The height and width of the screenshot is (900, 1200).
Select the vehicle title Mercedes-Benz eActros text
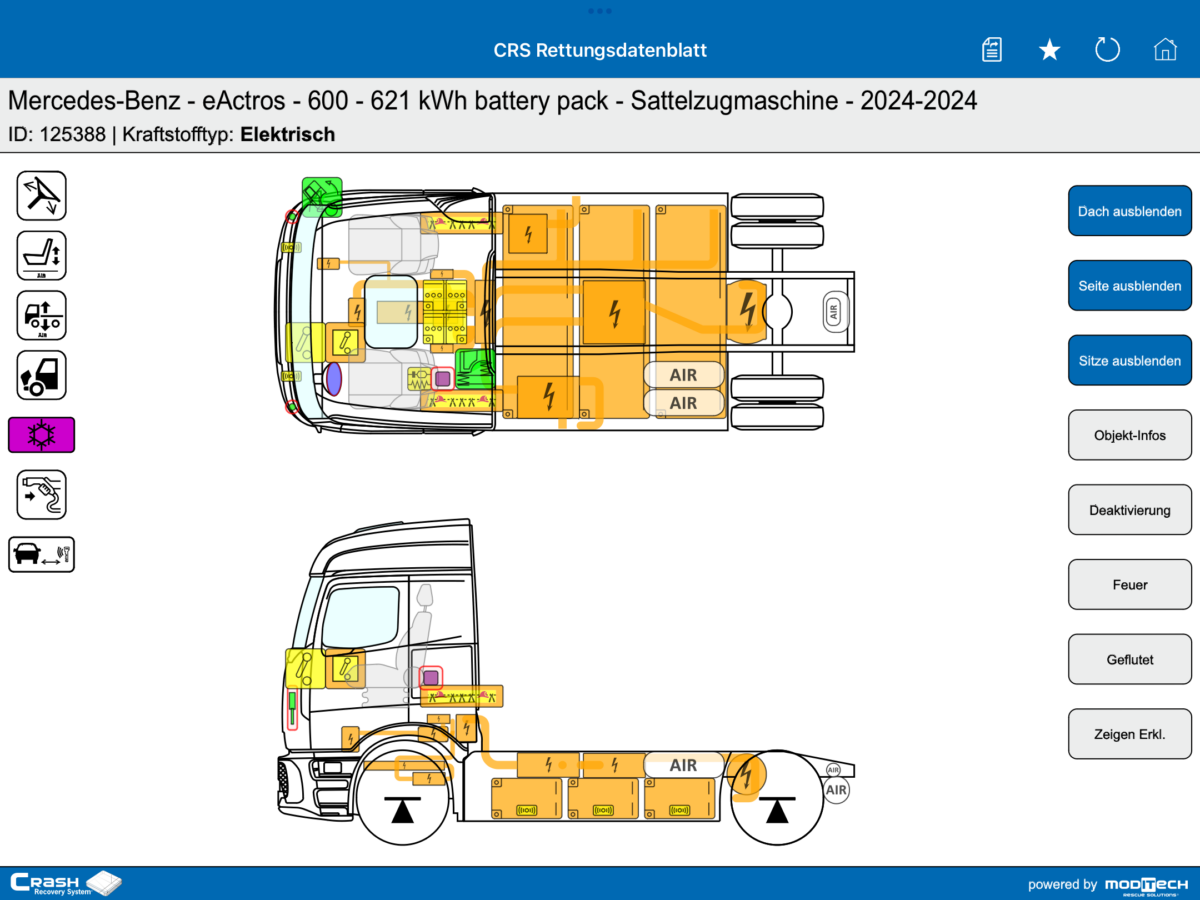(x=493, y=101)
